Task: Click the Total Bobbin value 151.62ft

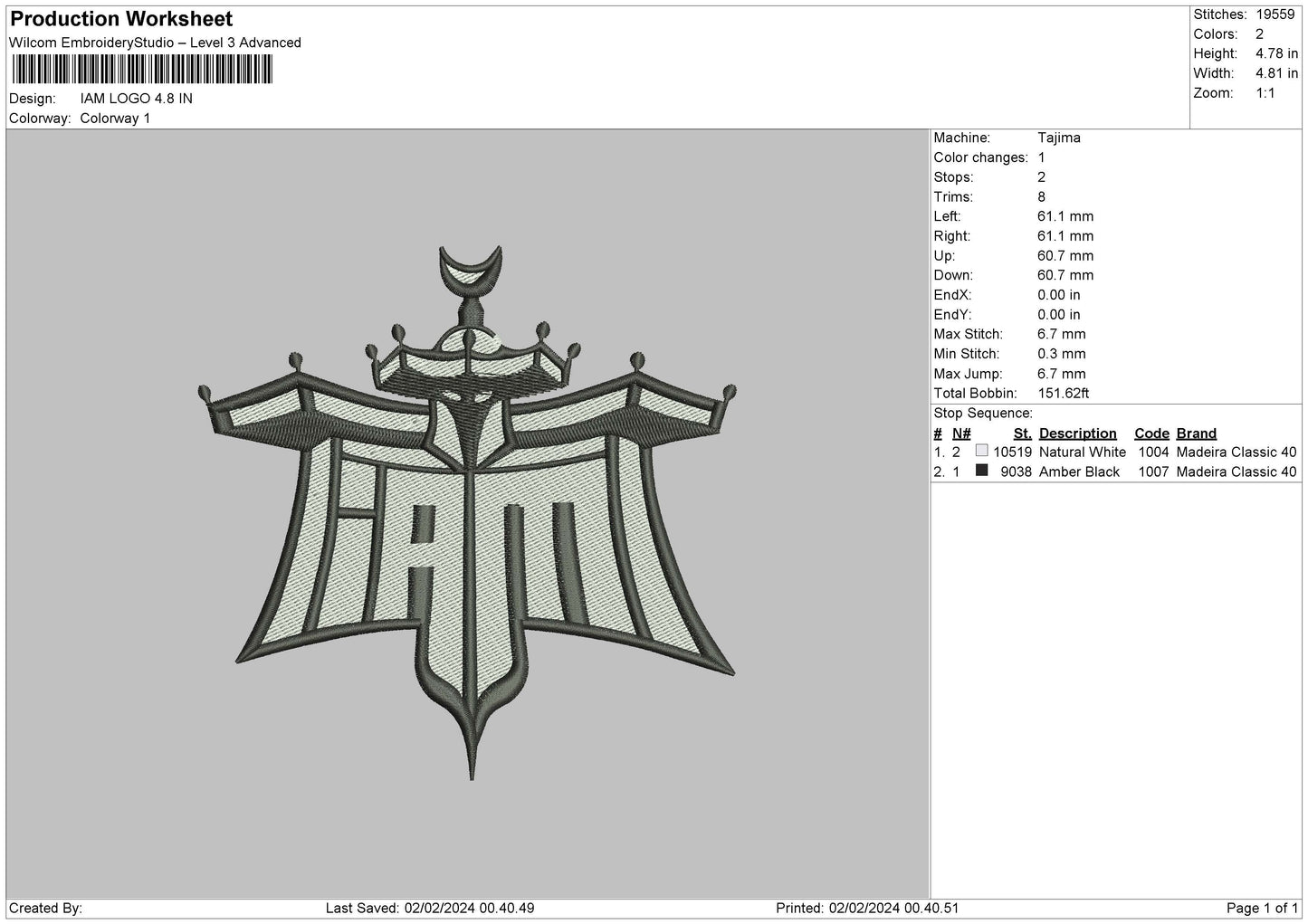Action: pyautogui.click(x=1064, y=394)
